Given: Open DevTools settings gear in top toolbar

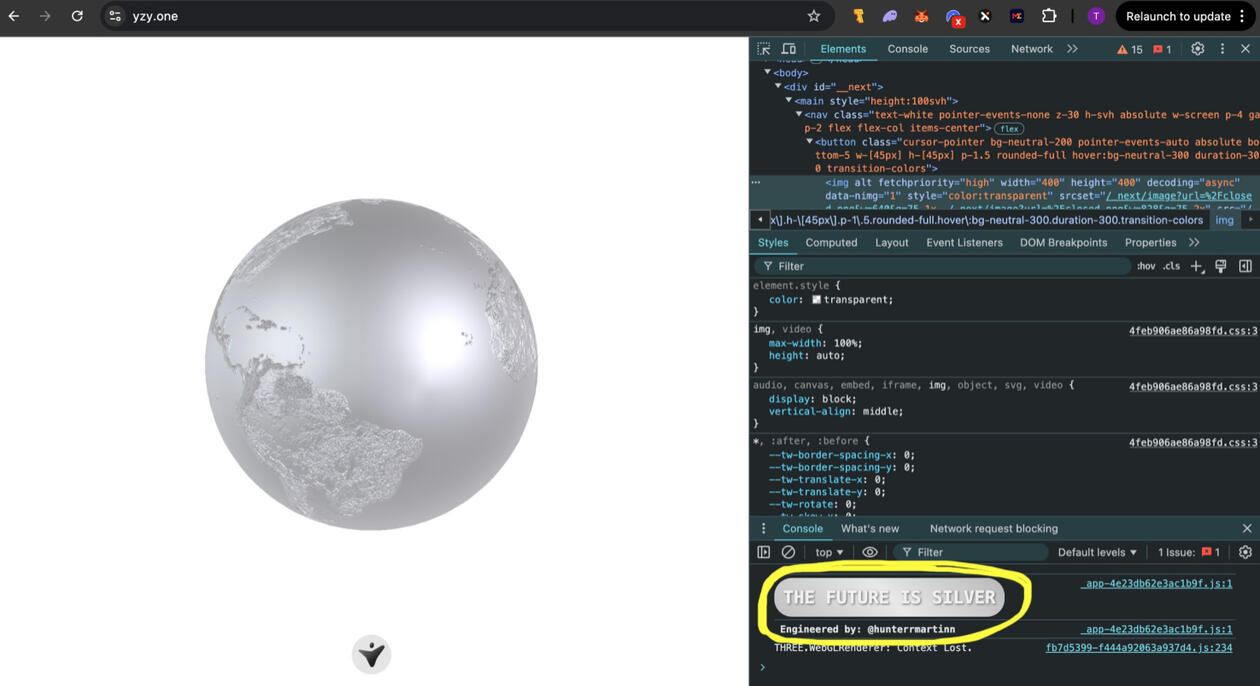Looking at the screenshot, I should [1197, 49].
